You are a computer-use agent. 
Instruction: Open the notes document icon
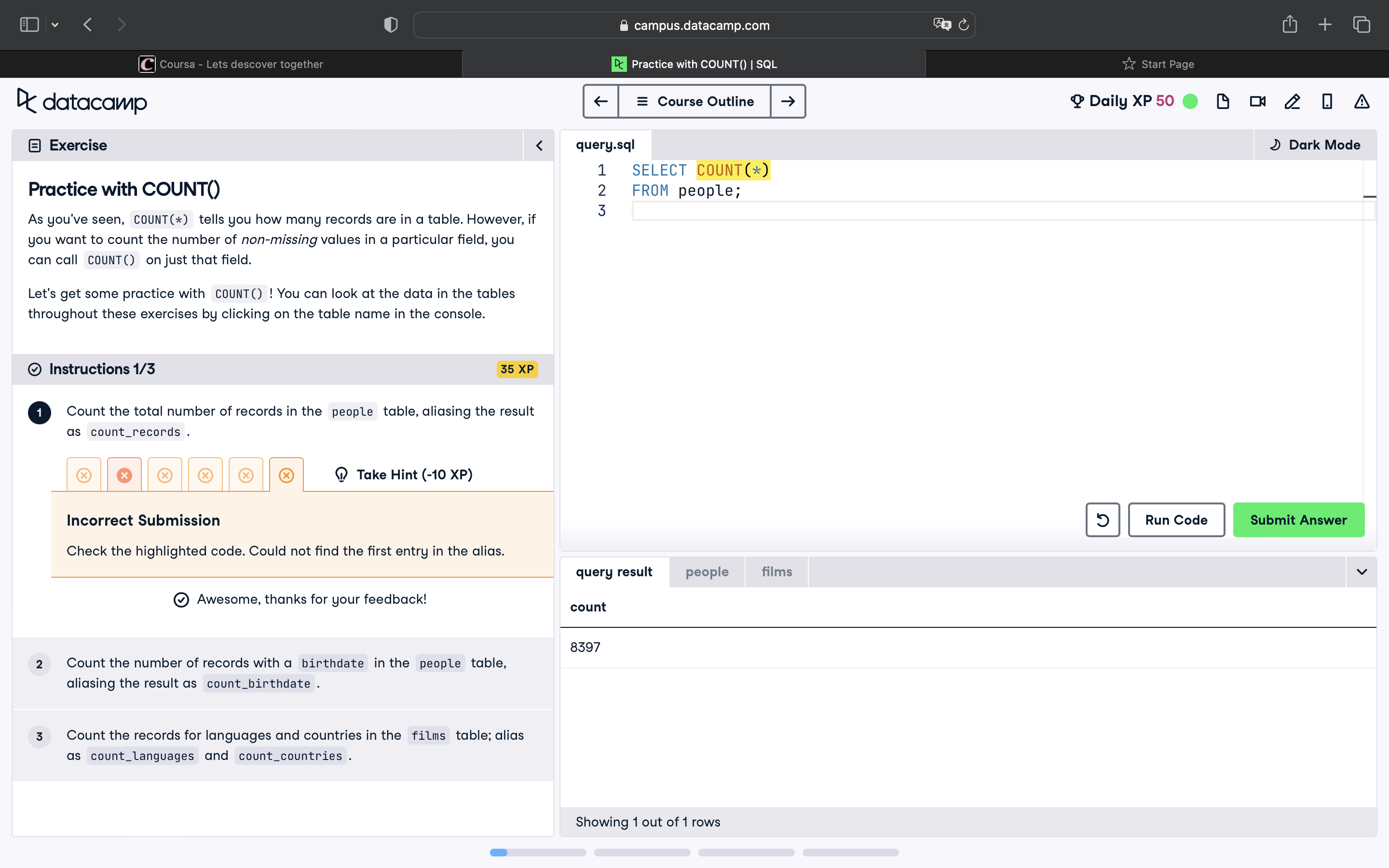pos(1223,102)
